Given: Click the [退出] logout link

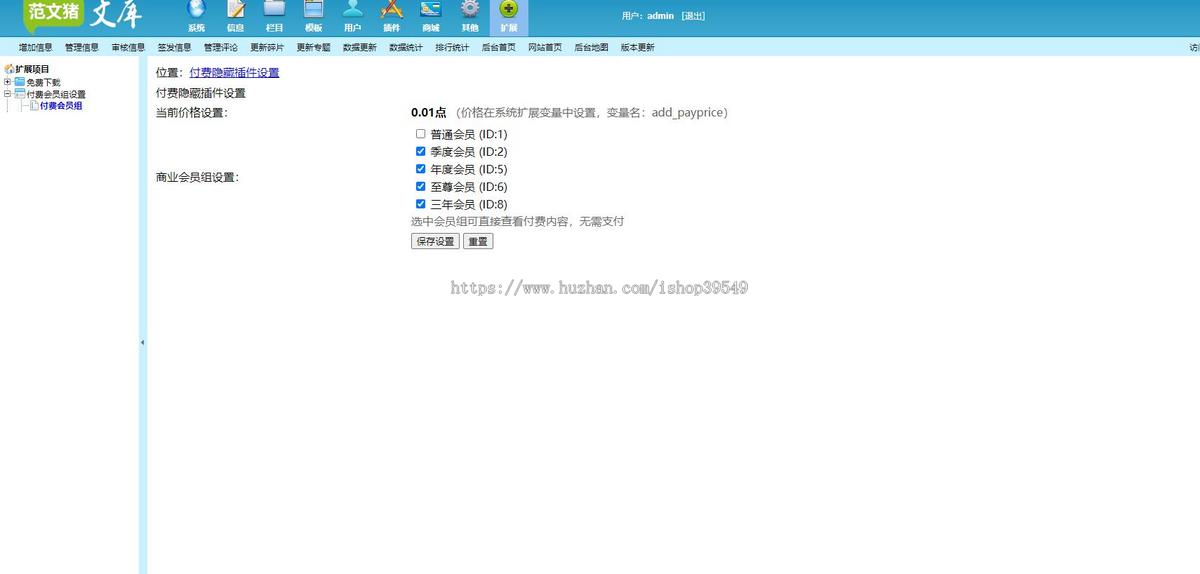Looking at the screenshot, I should coord(693,16).
